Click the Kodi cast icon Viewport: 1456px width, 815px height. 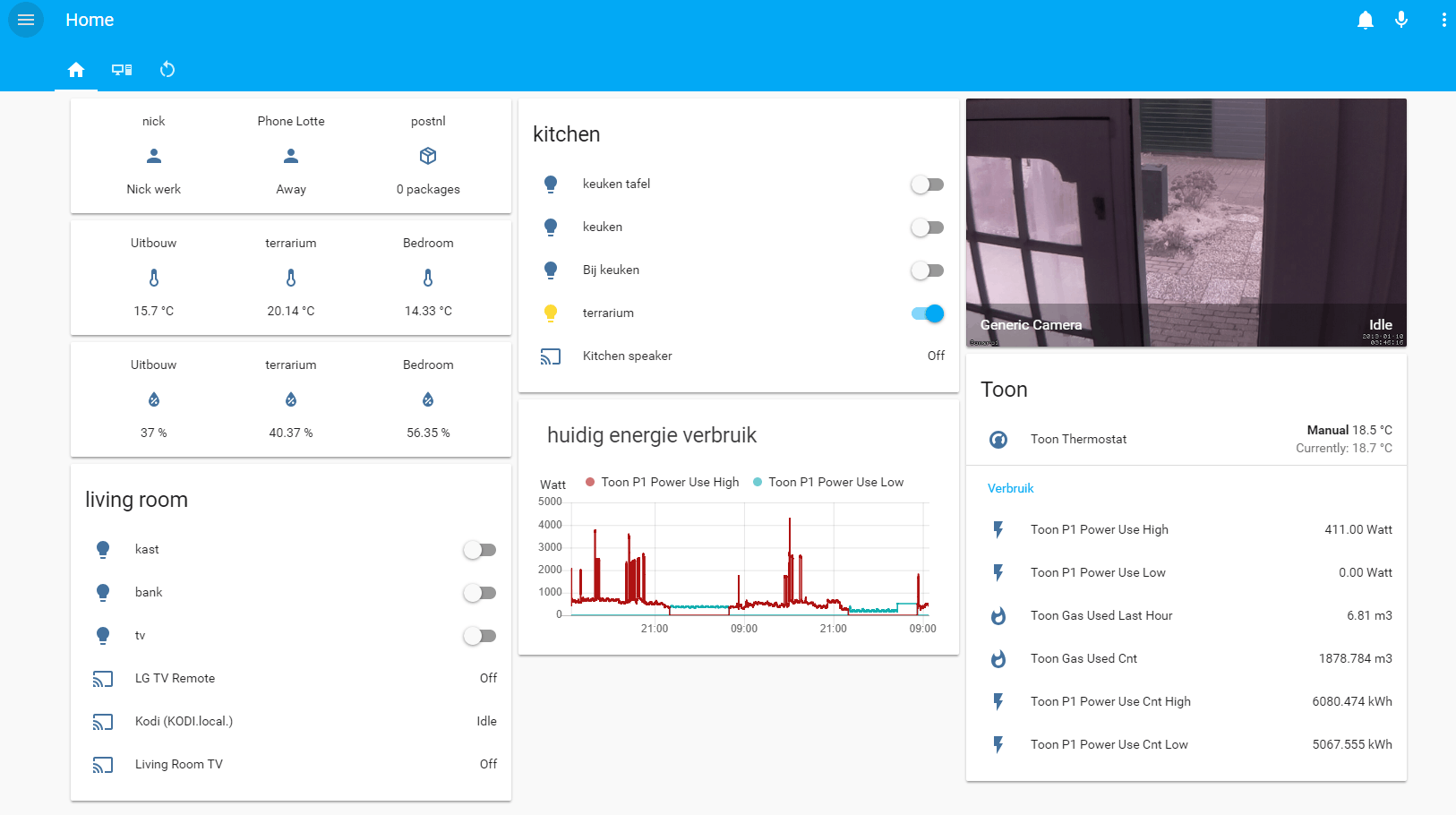(x=103, y=722)
